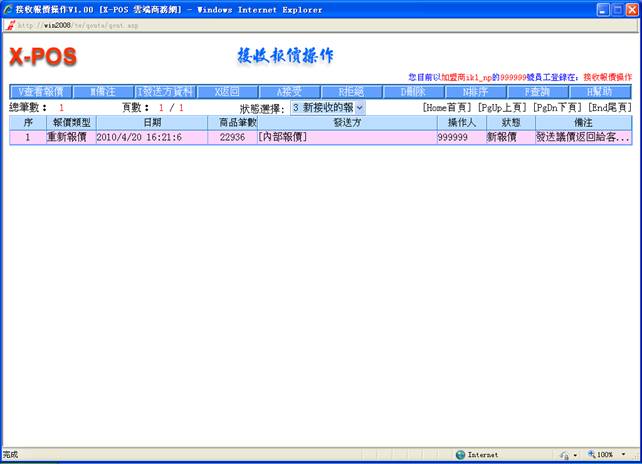642x464 pixels.
Task: Click the F查詢 search button
Action: pos(538,91)
